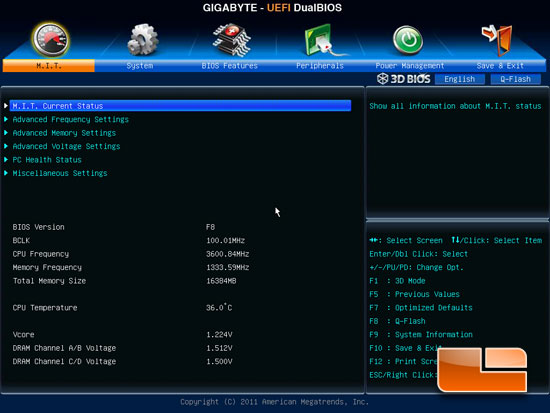
Task: Click the F1 3D Mode hint
Action: 397,281
